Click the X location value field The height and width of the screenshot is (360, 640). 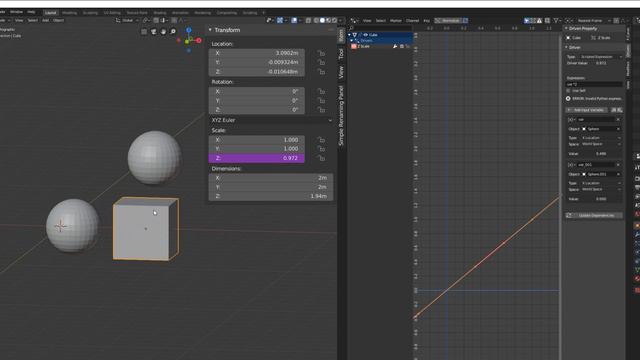point(256,53)
